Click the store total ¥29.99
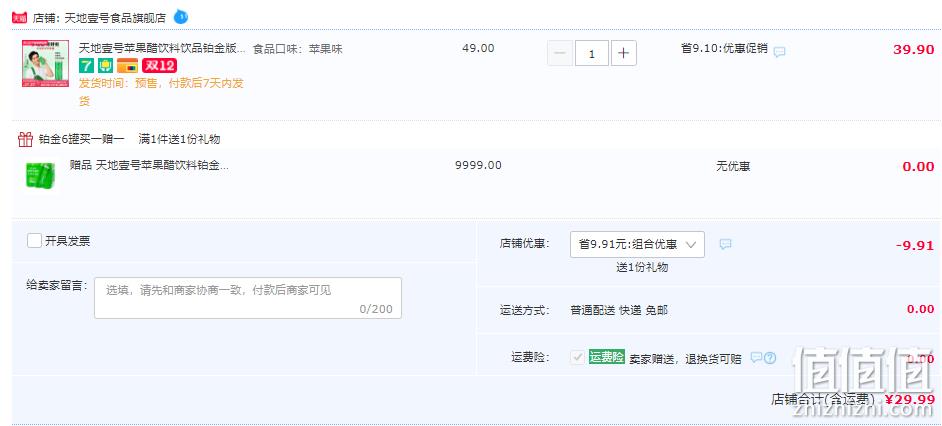This screenshot has width=942, height=426. coord(910,400)
